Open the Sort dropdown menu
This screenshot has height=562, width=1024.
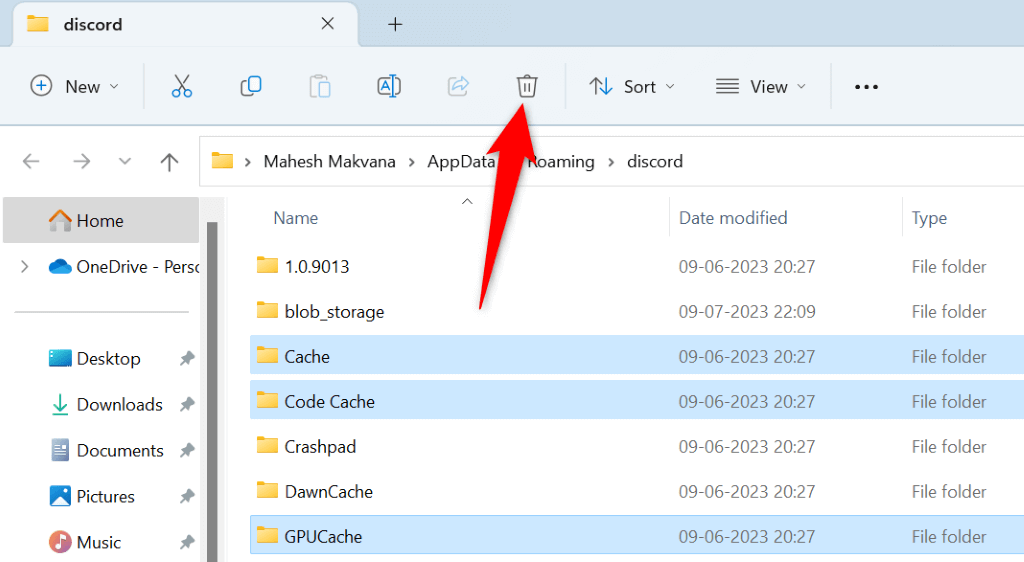(x=632, y=86)
